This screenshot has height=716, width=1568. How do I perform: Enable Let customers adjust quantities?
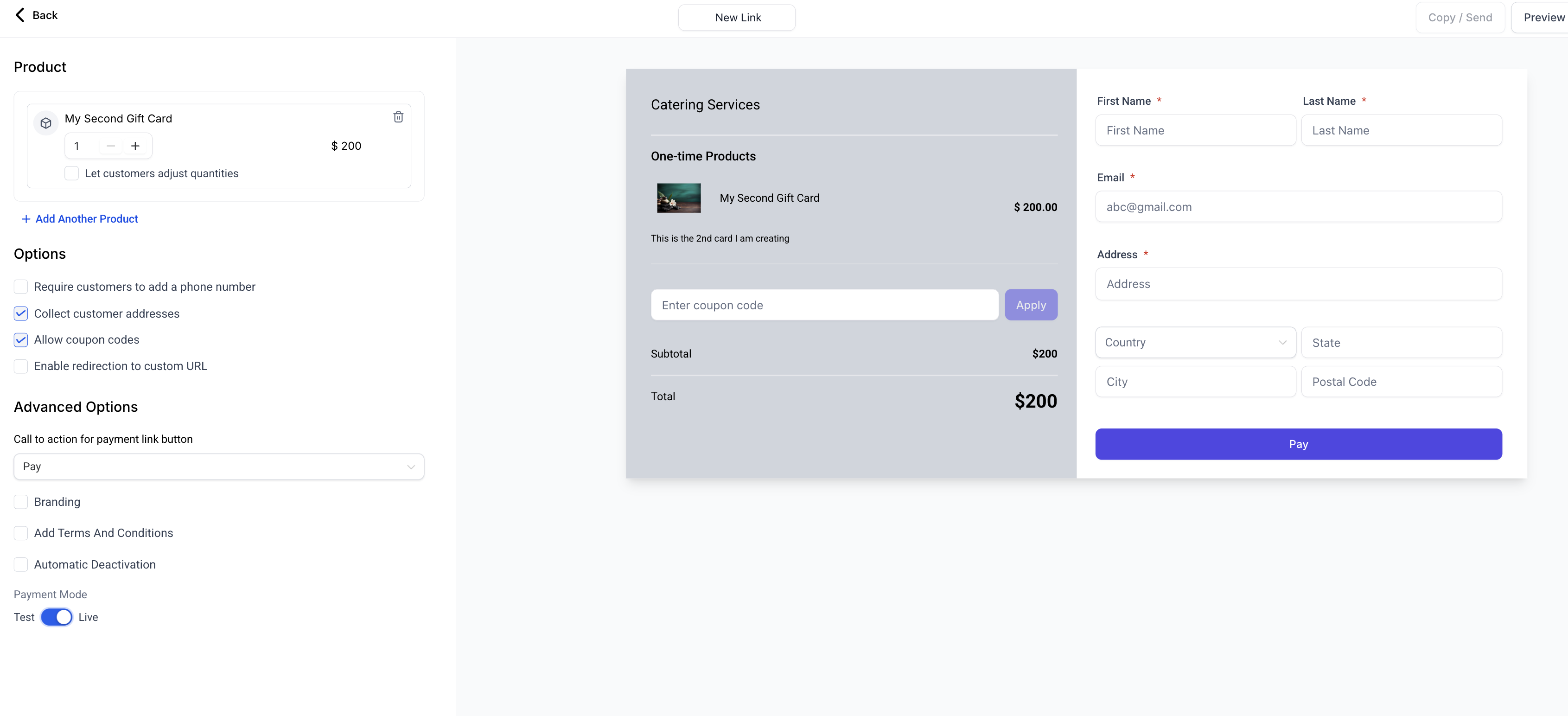[x=72, y=173]
